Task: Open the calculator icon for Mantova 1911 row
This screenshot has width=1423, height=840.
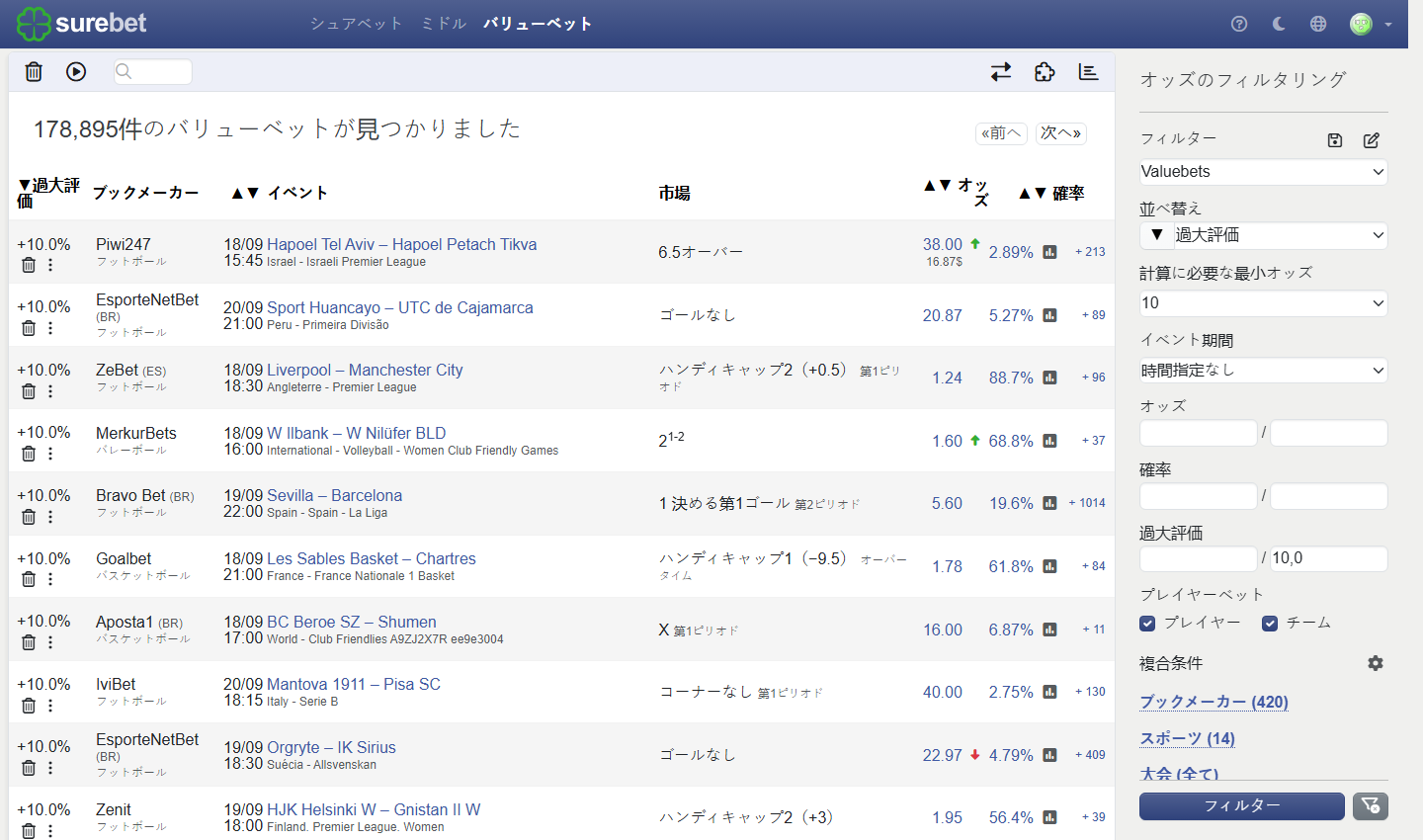Action: pos(1049,693)
